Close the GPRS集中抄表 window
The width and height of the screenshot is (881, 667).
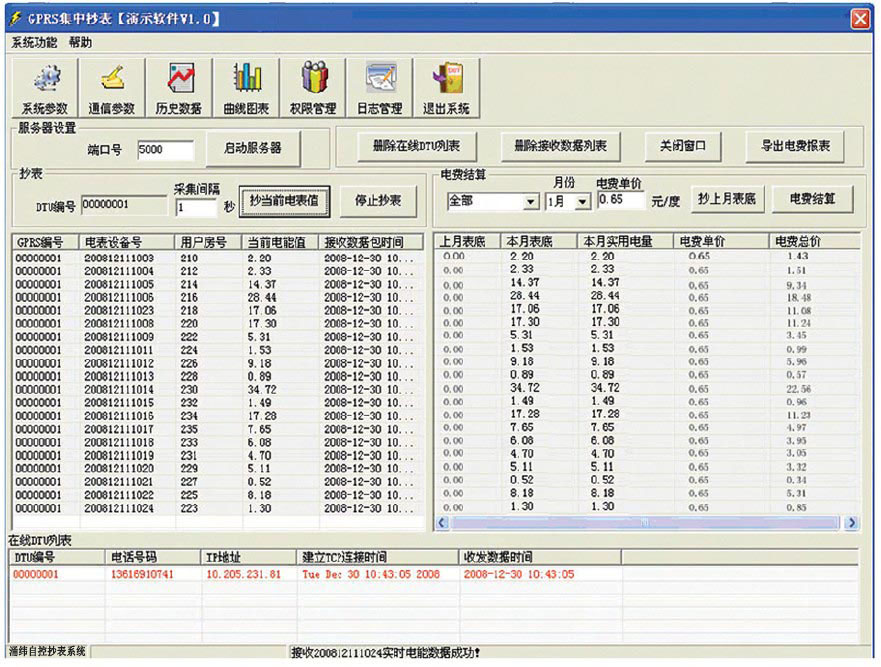(860, 19)
